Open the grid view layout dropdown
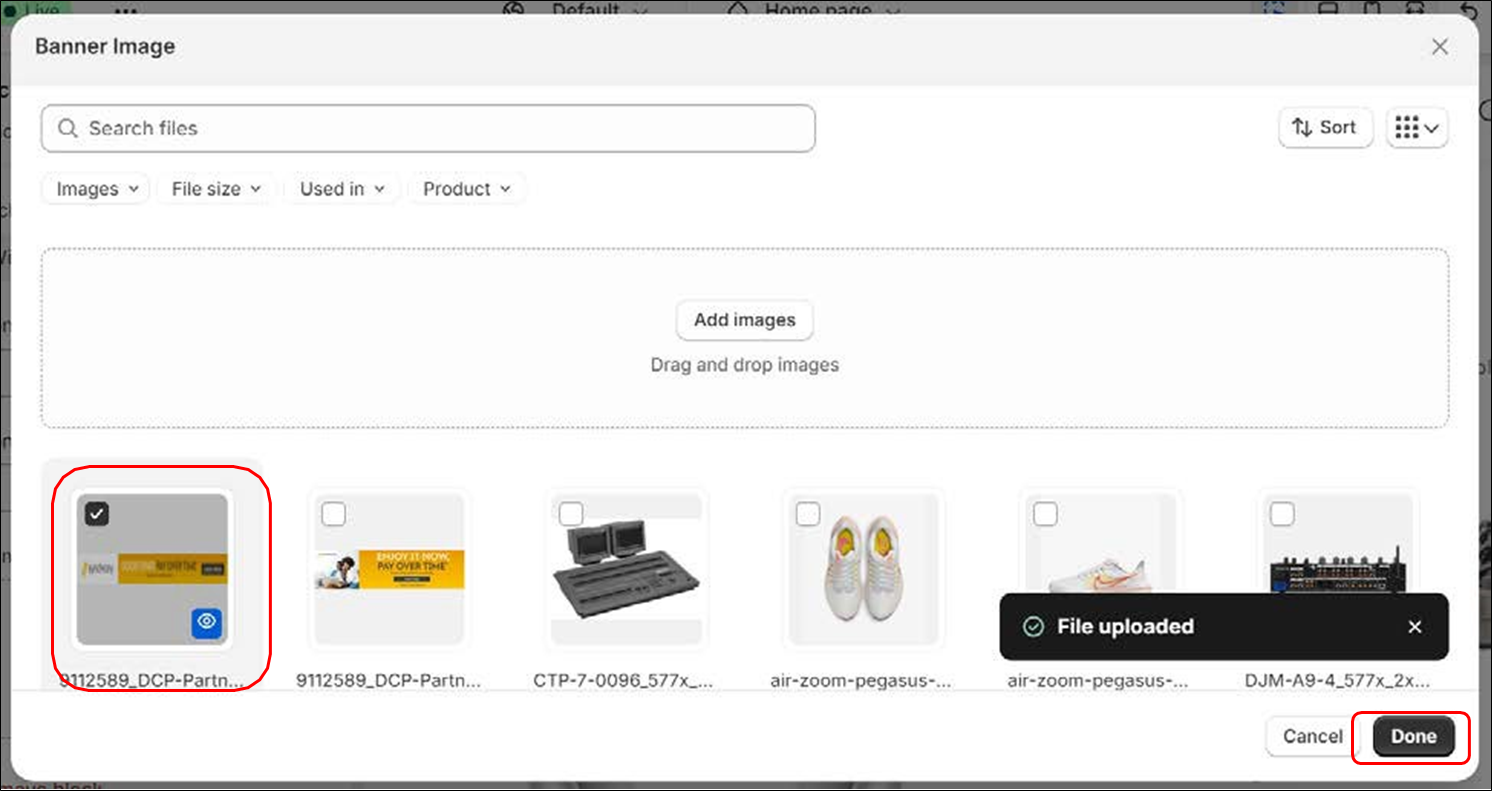Screen dimensions: 1492x791 point(1417,127)
